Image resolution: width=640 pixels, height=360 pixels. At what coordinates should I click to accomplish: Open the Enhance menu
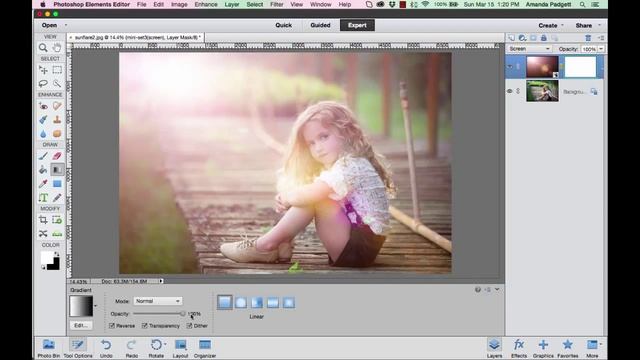click(206, 4)
